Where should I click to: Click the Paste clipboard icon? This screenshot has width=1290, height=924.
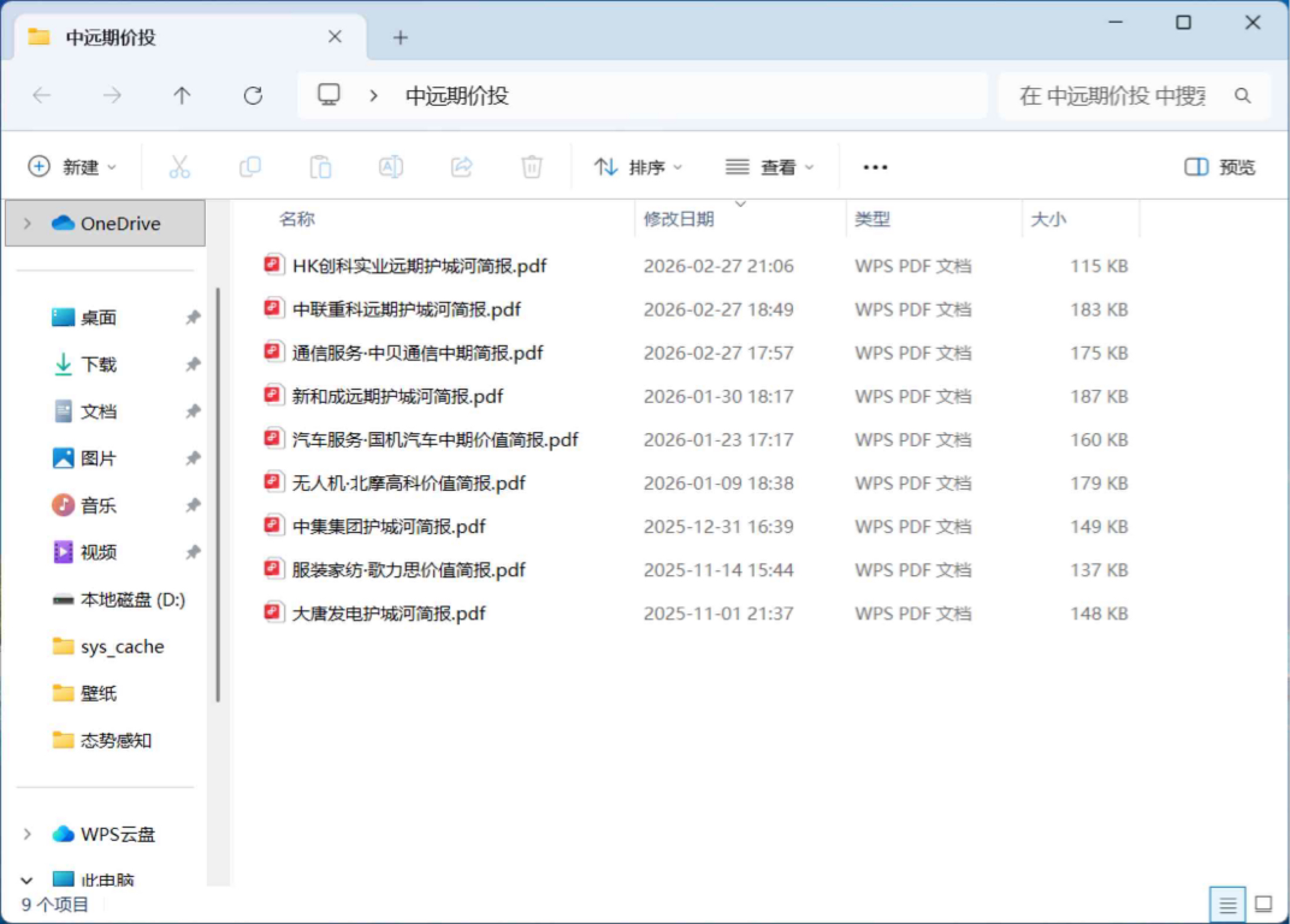point(320,167)
